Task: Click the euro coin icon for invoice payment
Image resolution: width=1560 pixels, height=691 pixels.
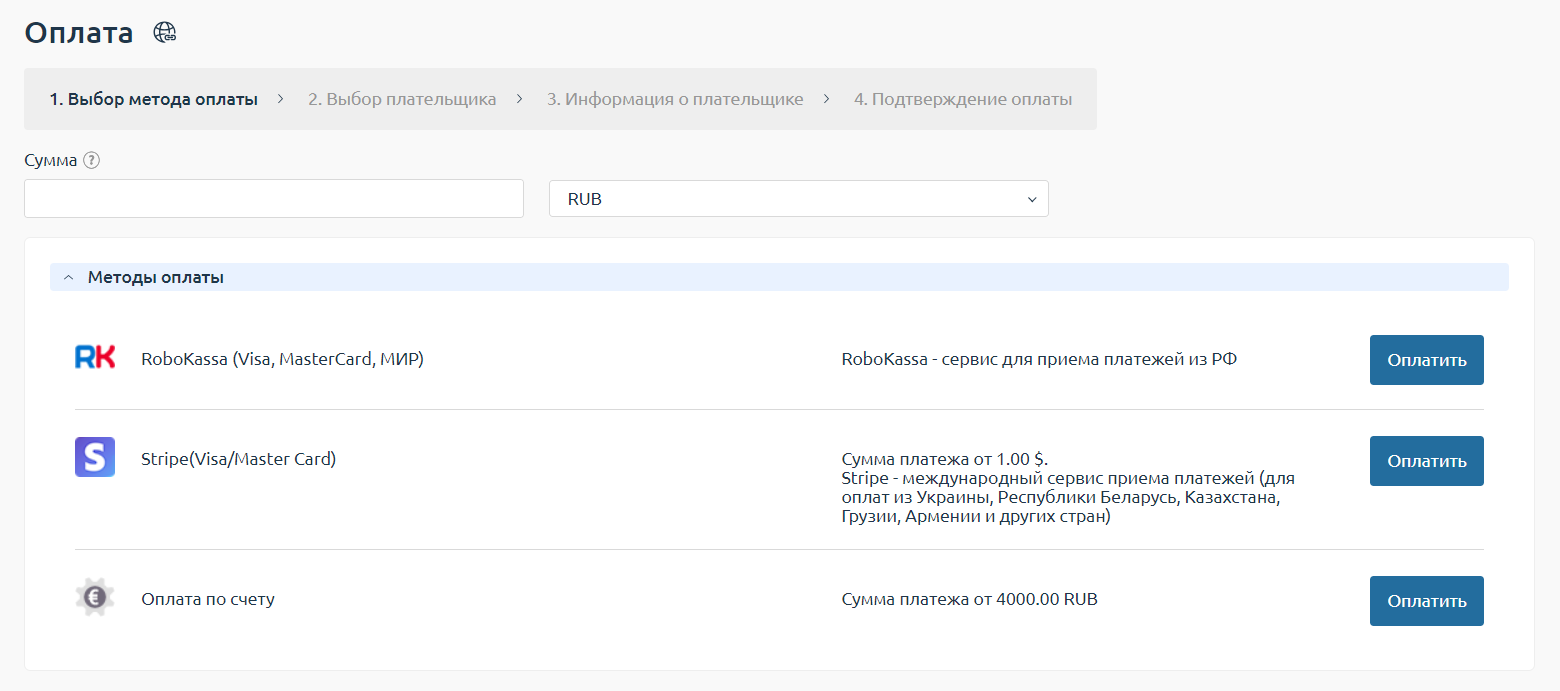Action: (x=95, y=598)
